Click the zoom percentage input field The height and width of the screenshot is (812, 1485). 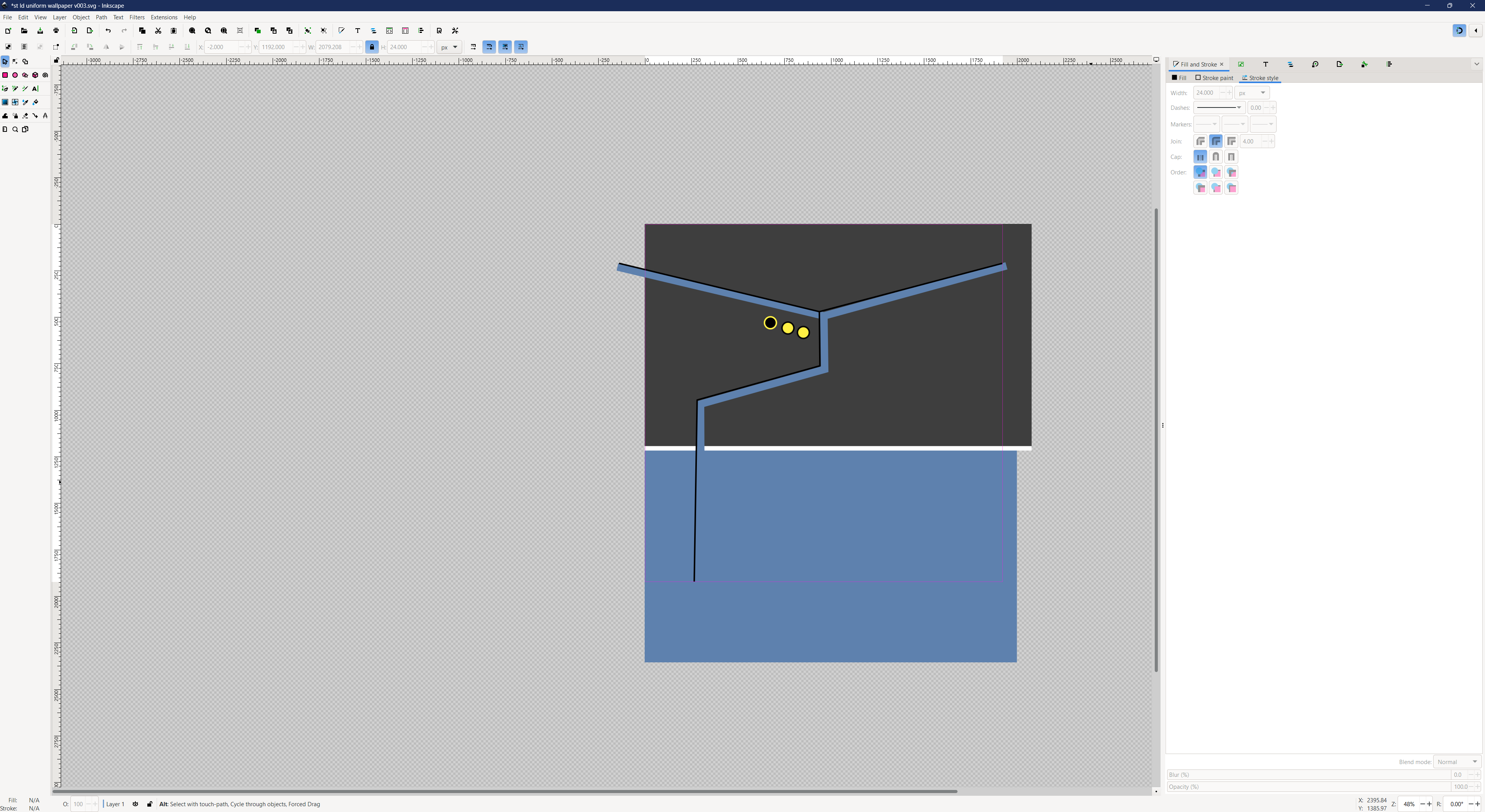pos(1408,804)
